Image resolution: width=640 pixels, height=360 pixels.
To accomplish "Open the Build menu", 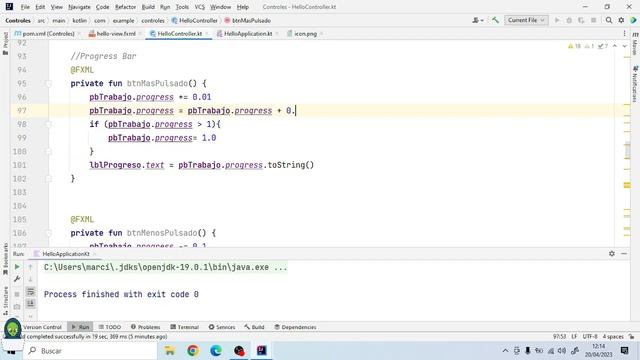I will (148, 7).
